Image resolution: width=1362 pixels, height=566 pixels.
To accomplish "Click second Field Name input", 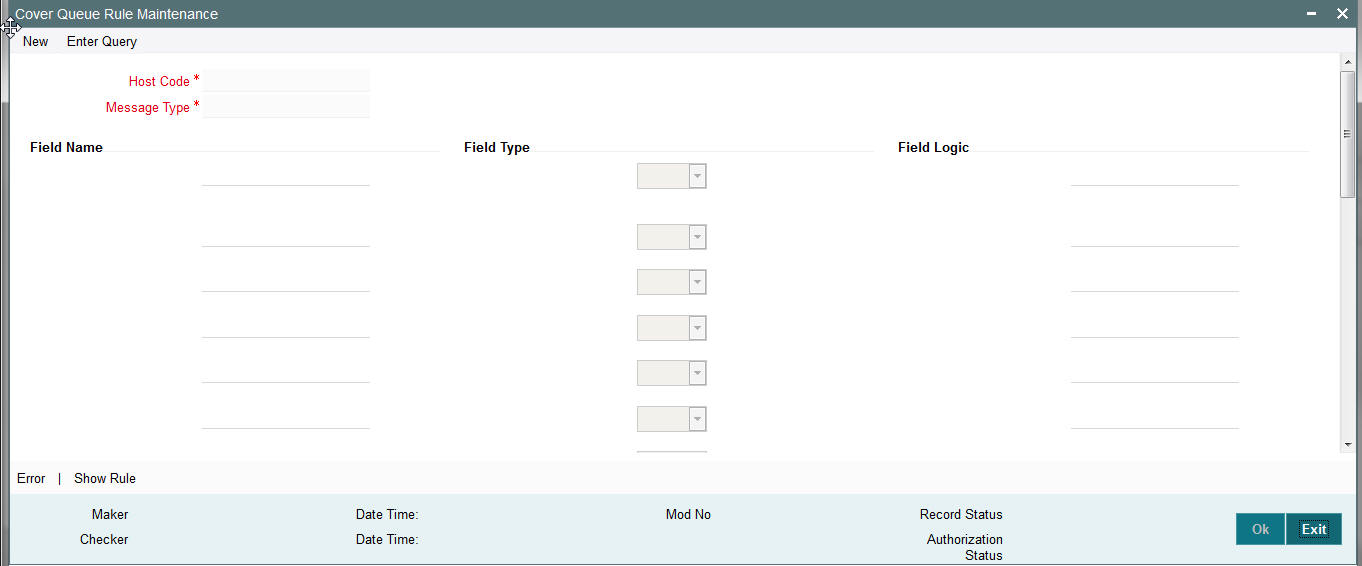I will 285,236.
